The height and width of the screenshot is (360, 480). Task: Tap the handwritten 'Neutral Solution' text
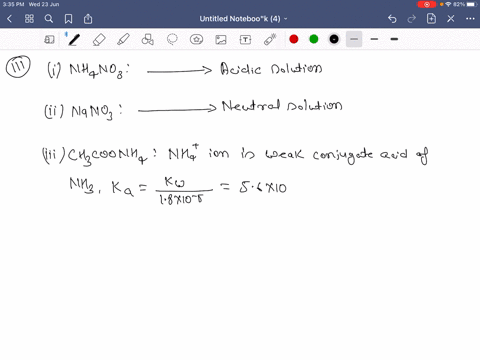pyautogui.click(x=282, y=106)
